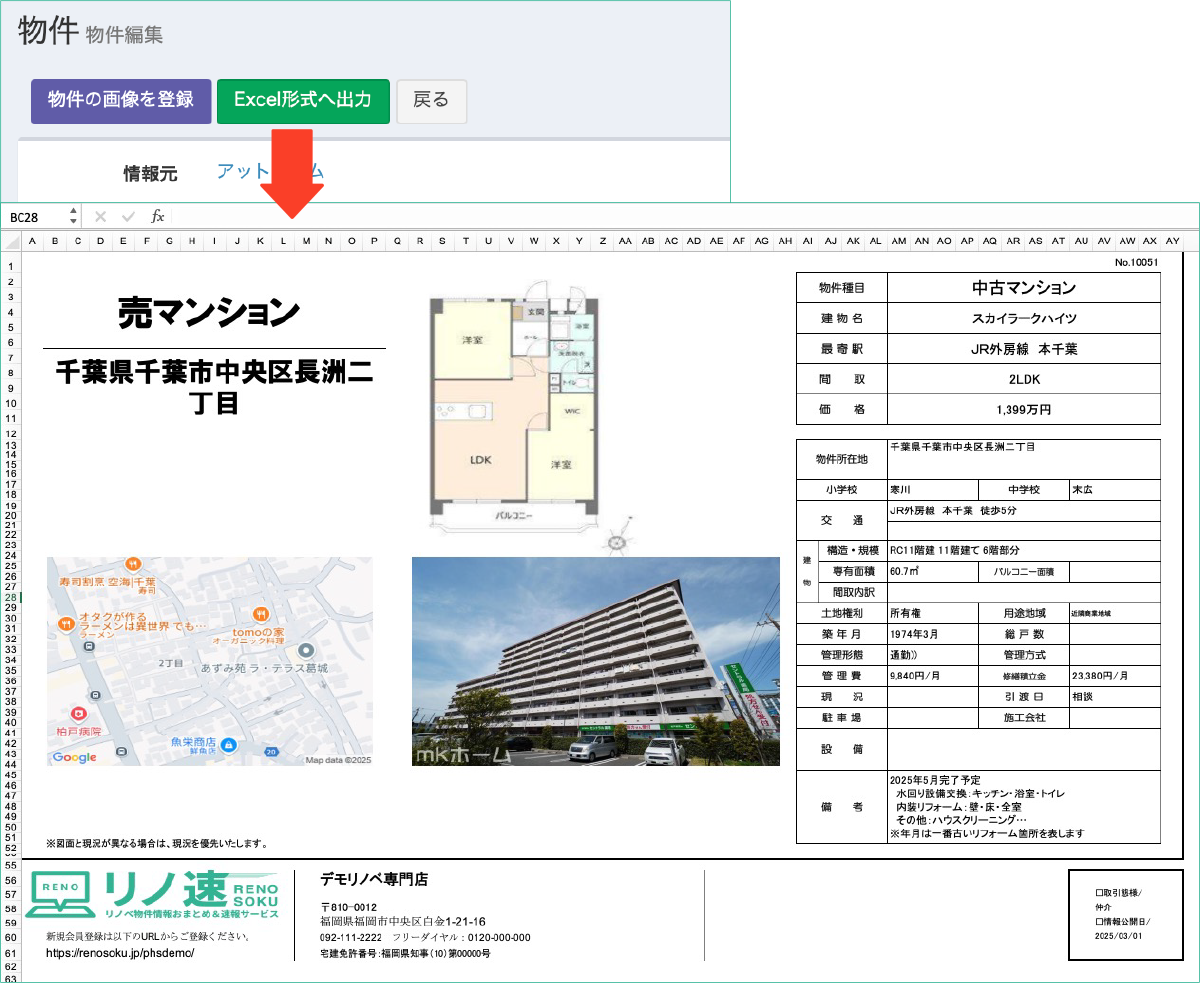The height and width of the screenshot is (983, 1200).
Task: Click into the empty formula bar field
Action: (684, 217)
